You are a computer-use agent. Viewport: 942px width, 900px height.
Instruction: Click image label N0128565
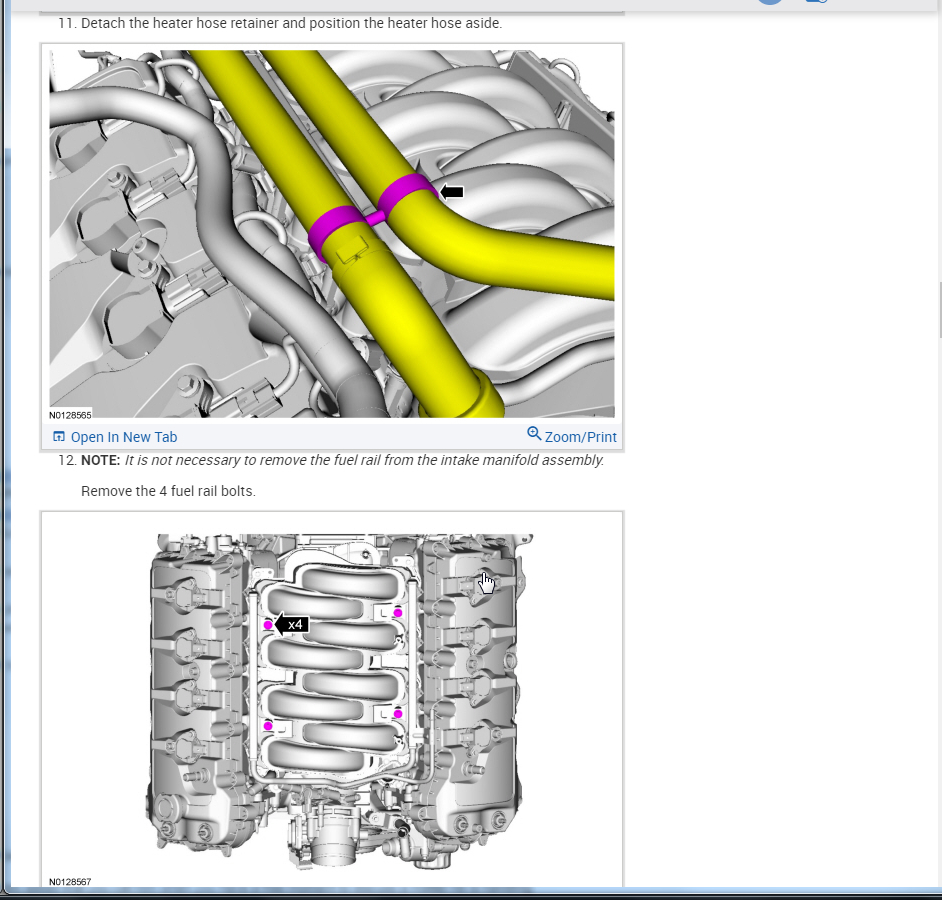point(70,415)
